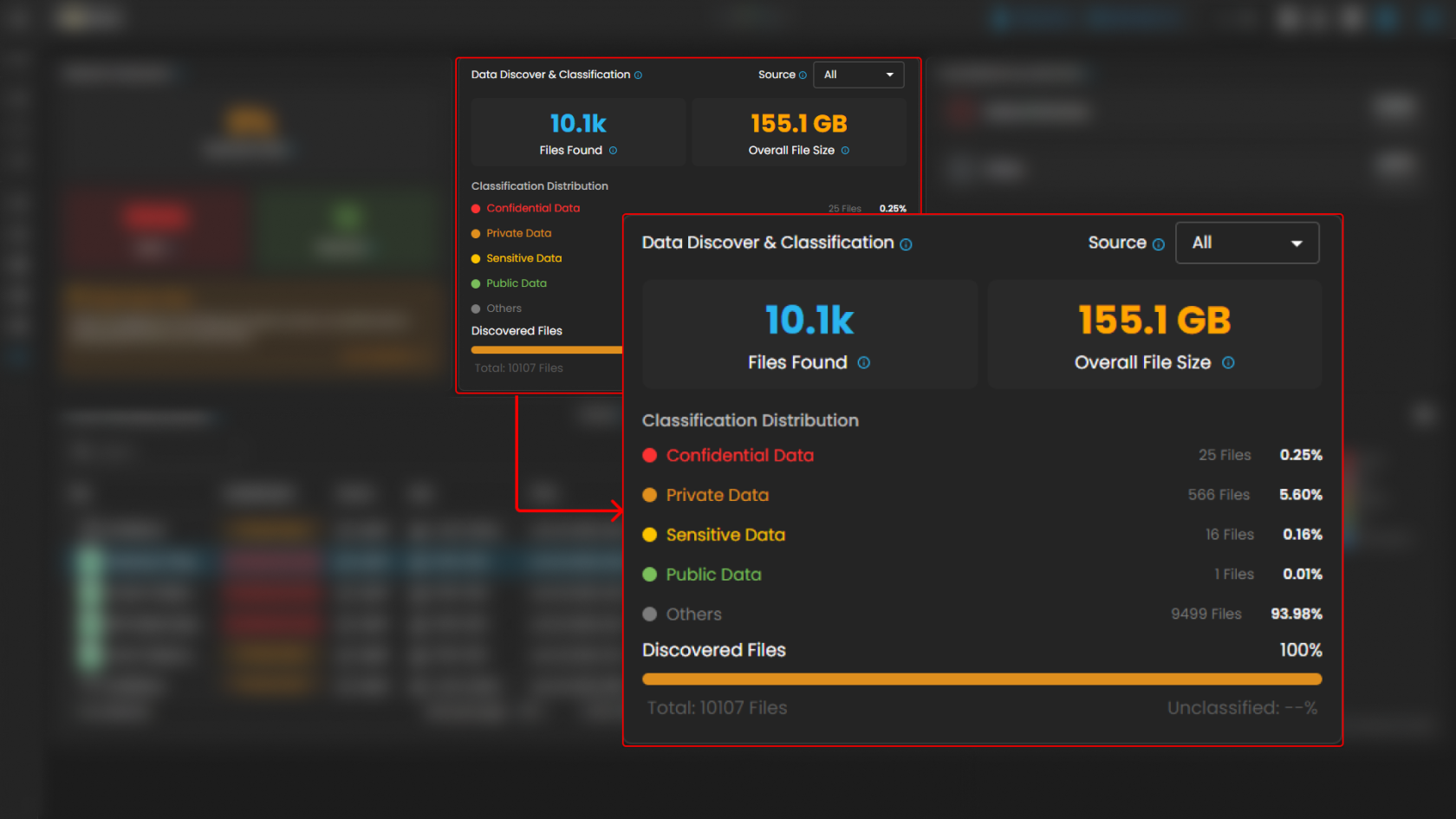Click the green dot beside enlarged Public Data
The height and width of the screenshot is (819, 1456).
coord(649,575)
